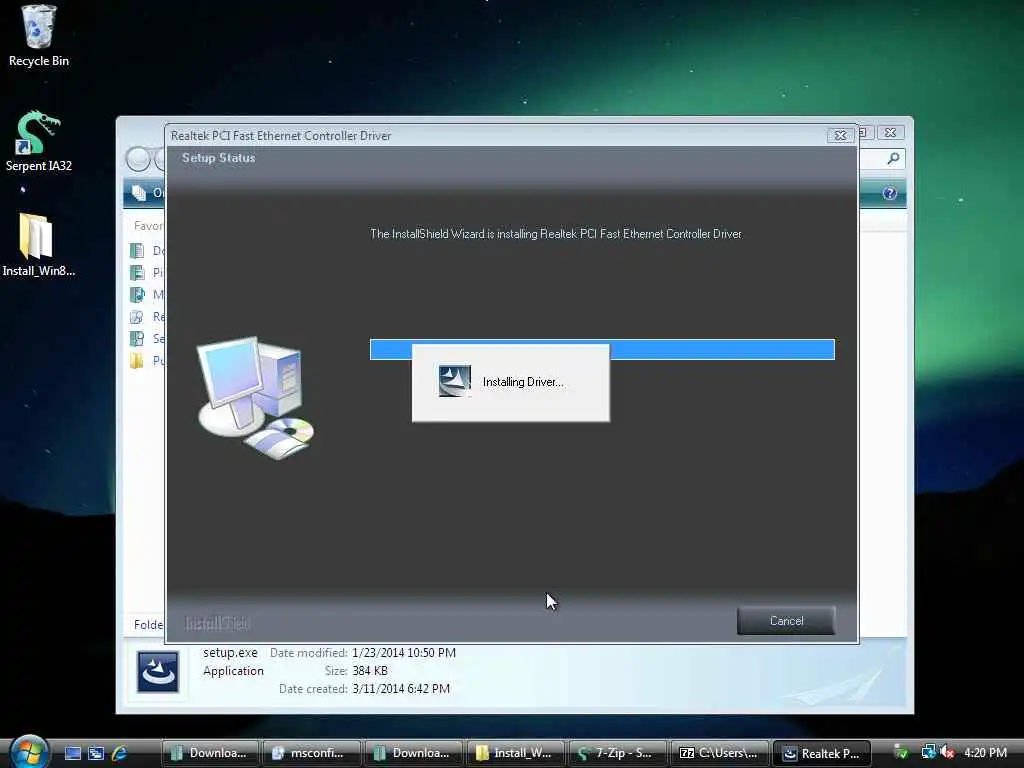Click setup.exe icon in details pane

pyautogui.click(x=157, y=671)
